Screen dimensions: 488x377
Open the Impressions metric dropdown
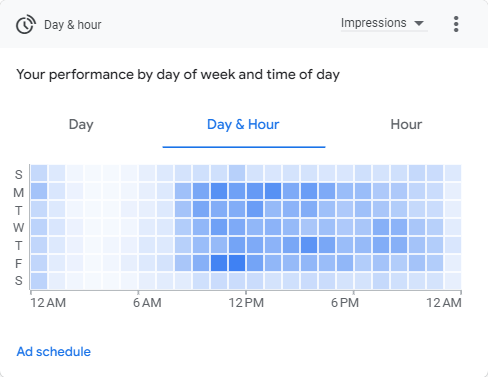pyautogui.click(x=384, y=23)
